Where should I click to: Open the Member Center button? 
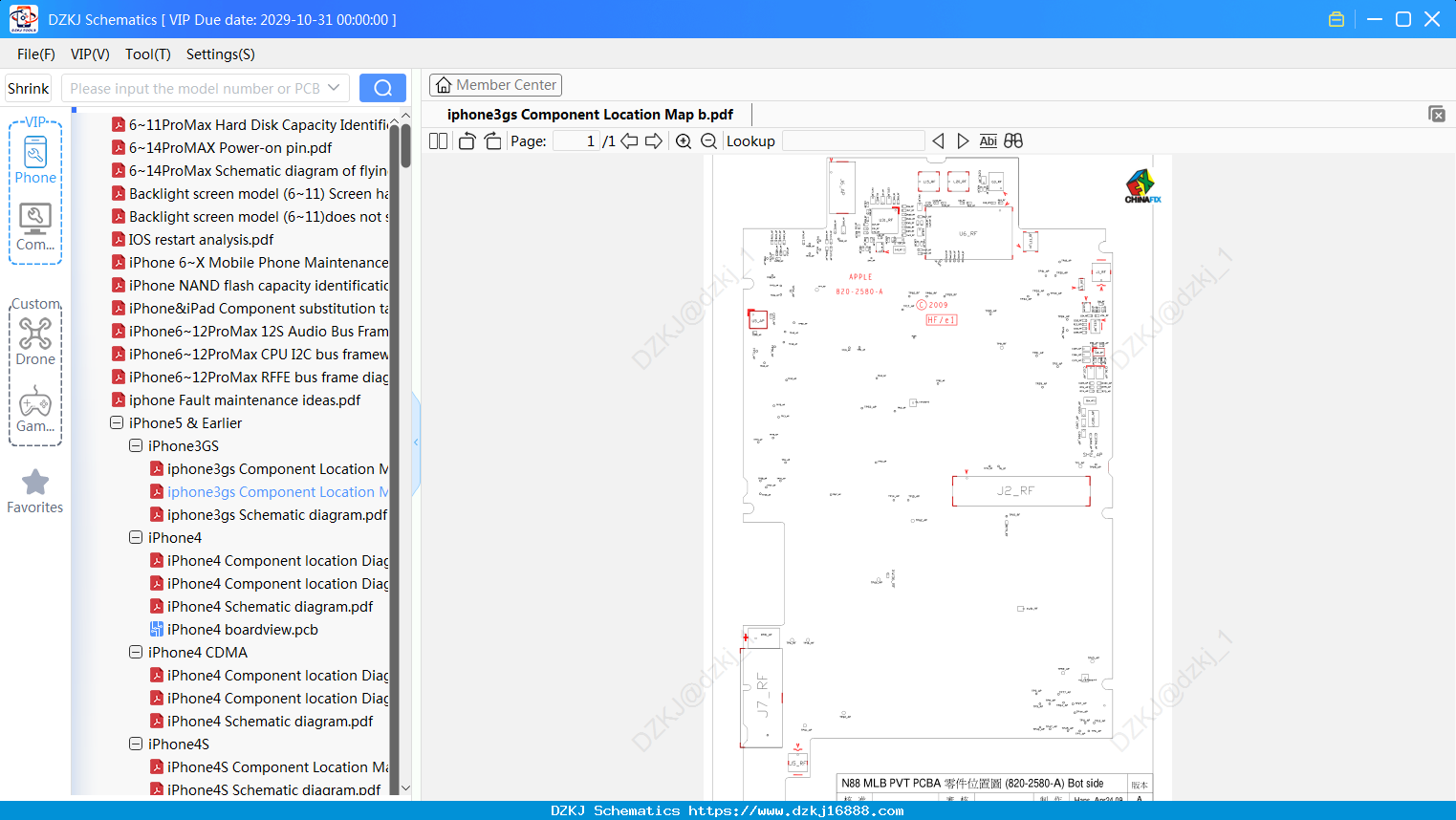click(495, 85)
